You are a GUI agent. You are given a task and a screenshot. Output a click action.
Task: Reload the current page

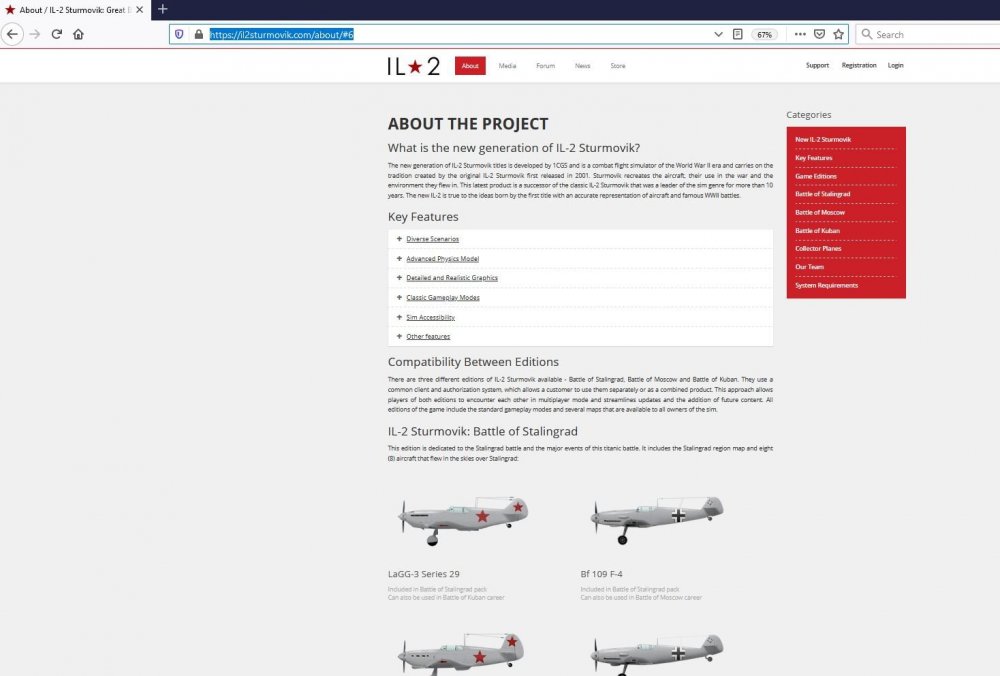click(x=58, y=33)
